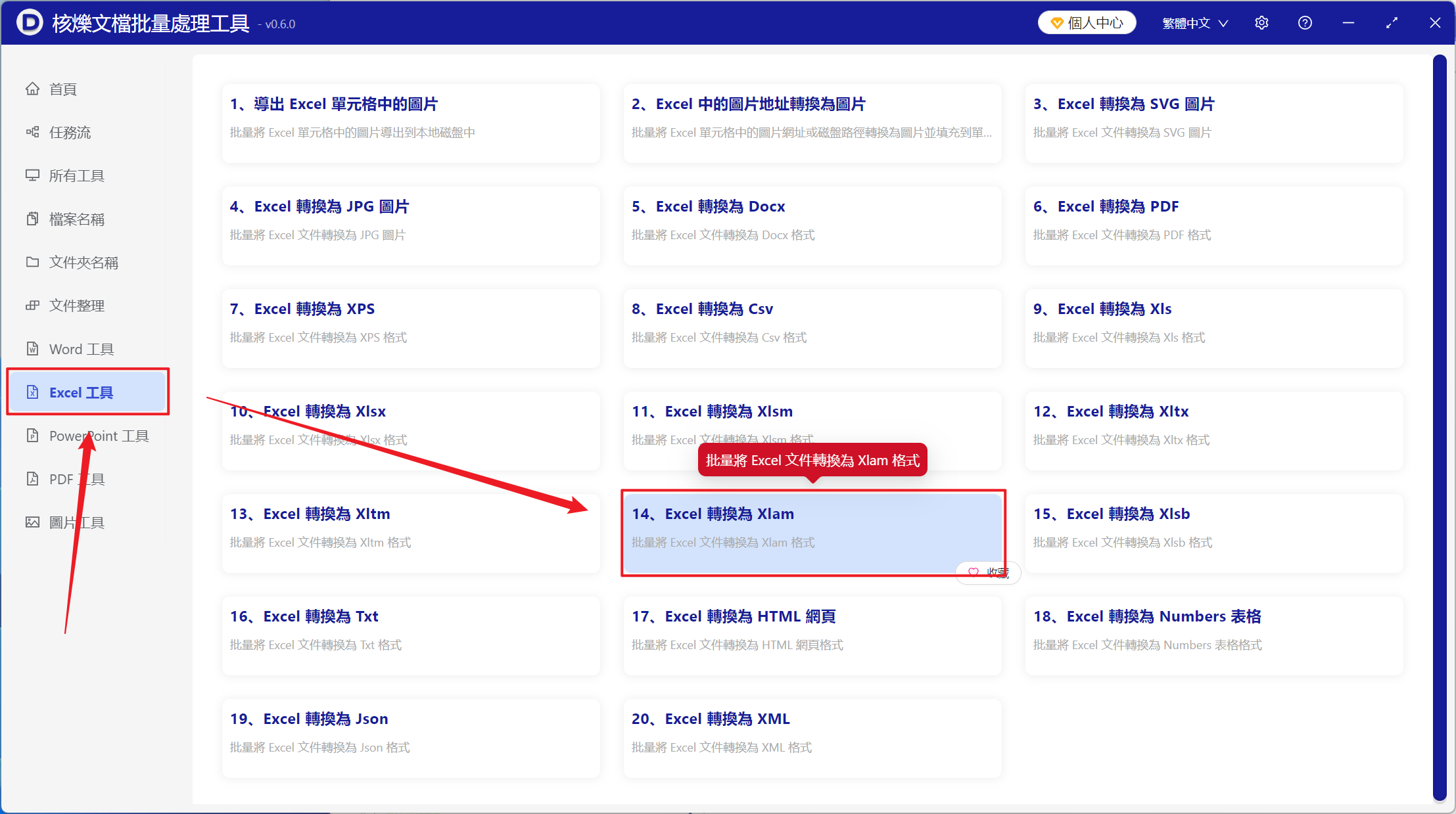
Task: Open Word 工具 section
Action: coord(87,349)
